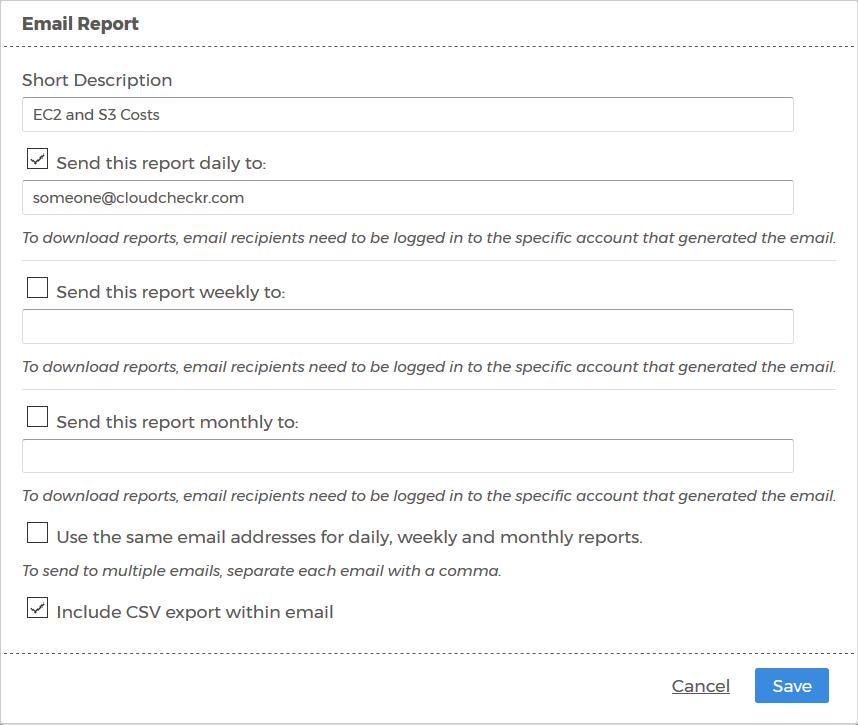This screenshot has width=858, height=725.
Task: Click the 'Send this report daily to' label
Action: click(x=161, y=163)
